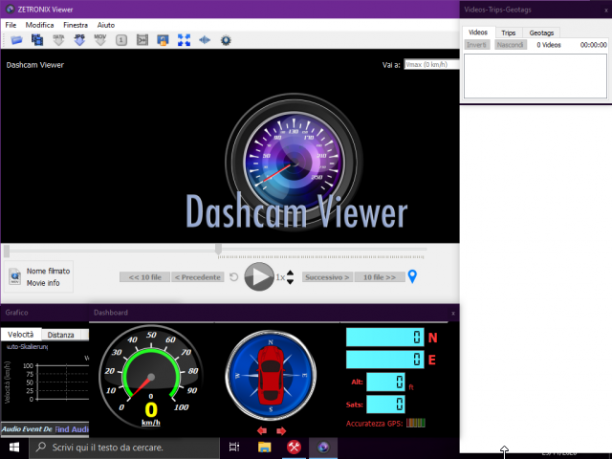This screenshot has width=612, height=459.
Task: Switch to the Videos tab
Action: pos(478,32)
